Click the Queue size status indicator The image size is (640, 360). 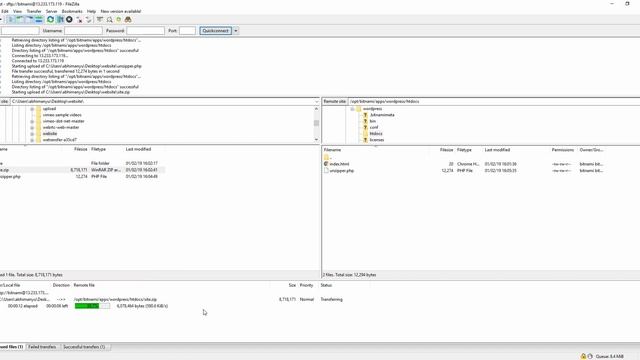pos(609,356)
